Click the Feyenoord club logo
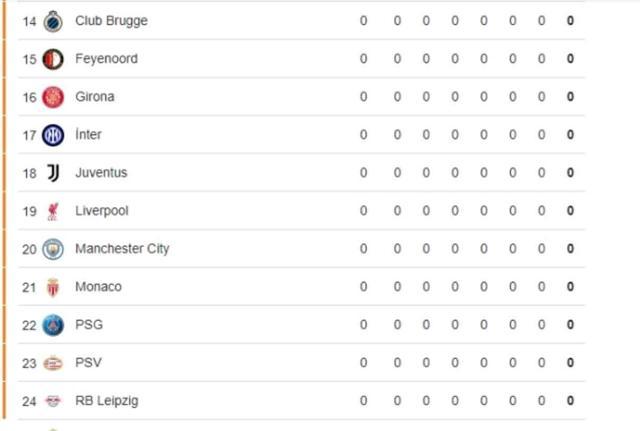The width and height of the screenshot is (640, 431). [53, 59]
